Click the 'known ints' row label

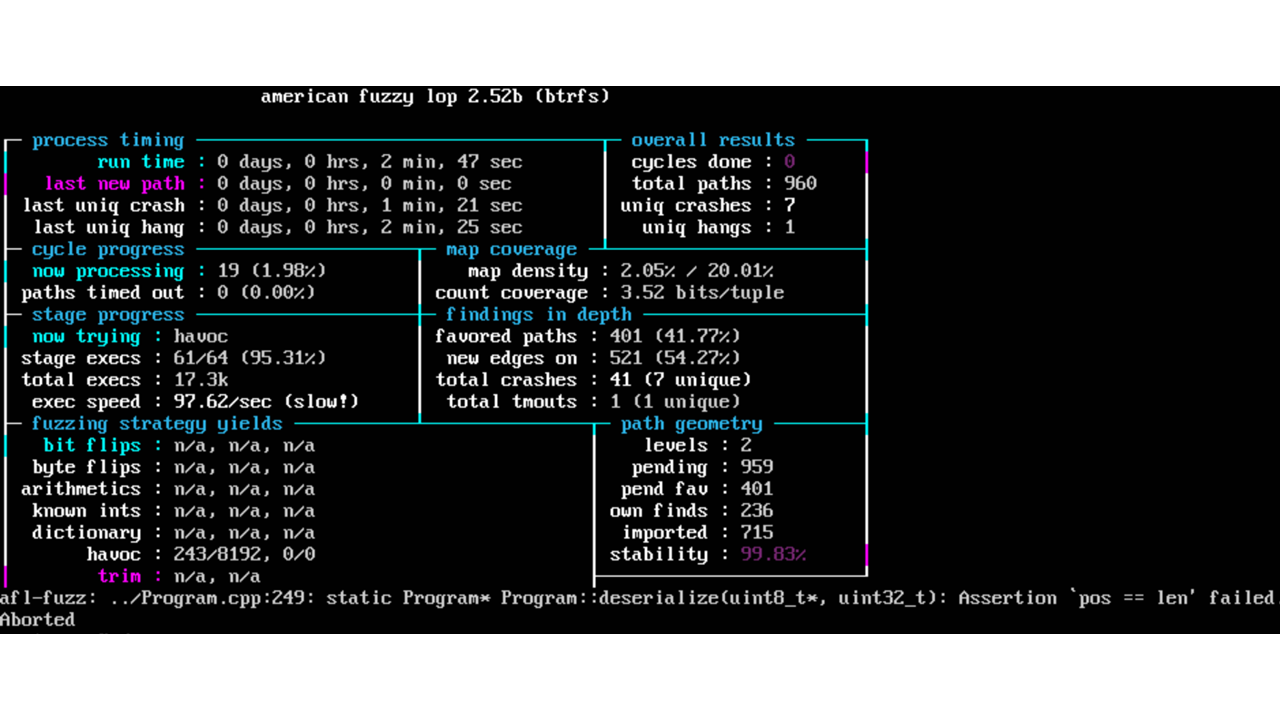pos(87,511)
